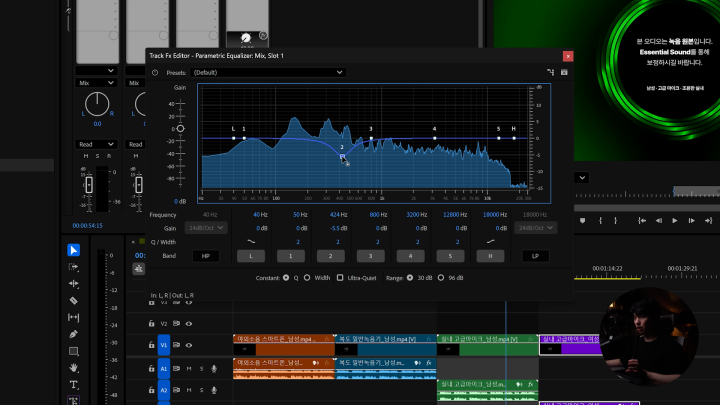Open the Presets dropdown in EQ editor
720x405 pixels.
click(268, 73)
